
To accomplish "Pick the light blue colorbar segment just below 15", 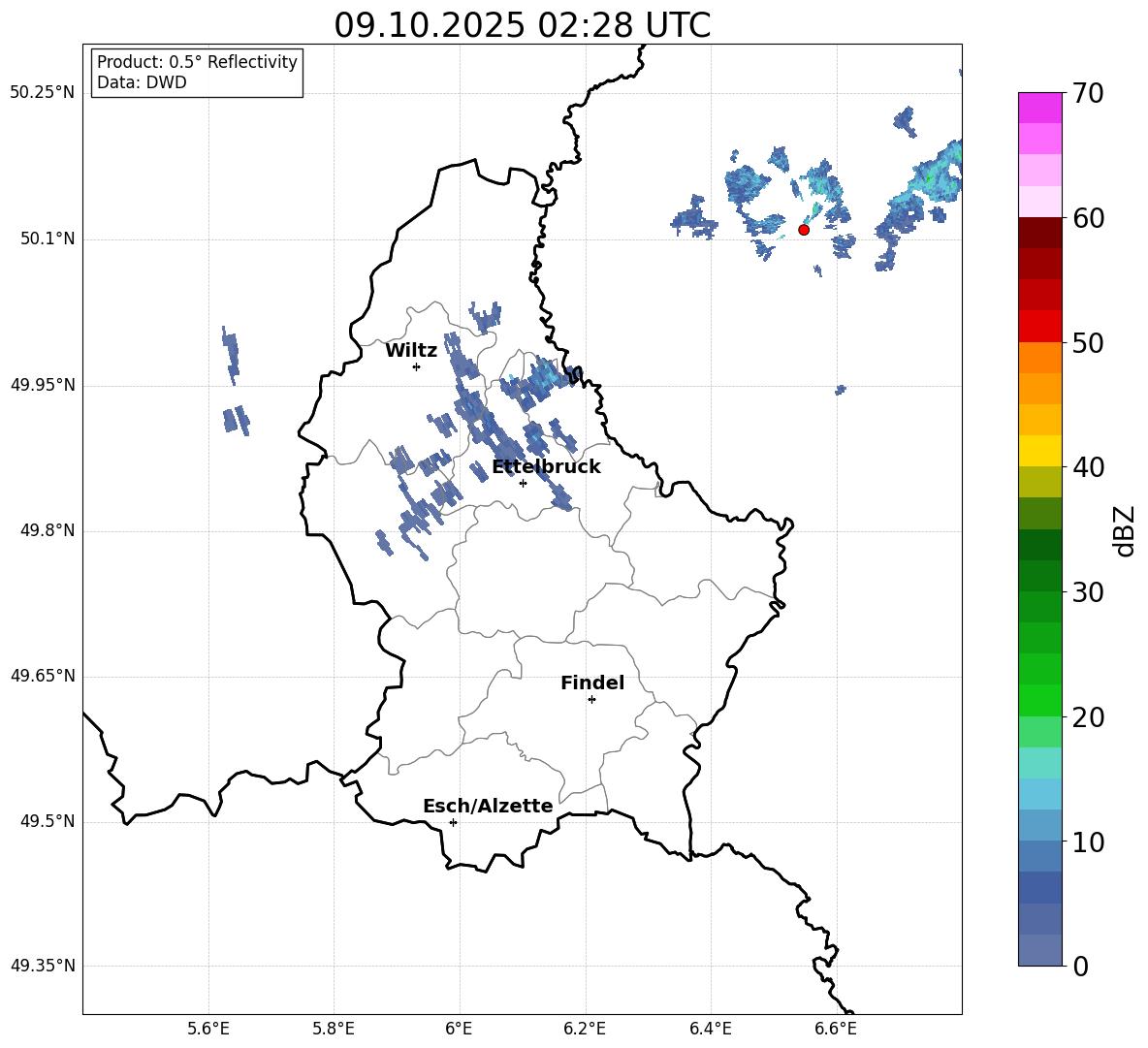I will (x=1040, y=794).
